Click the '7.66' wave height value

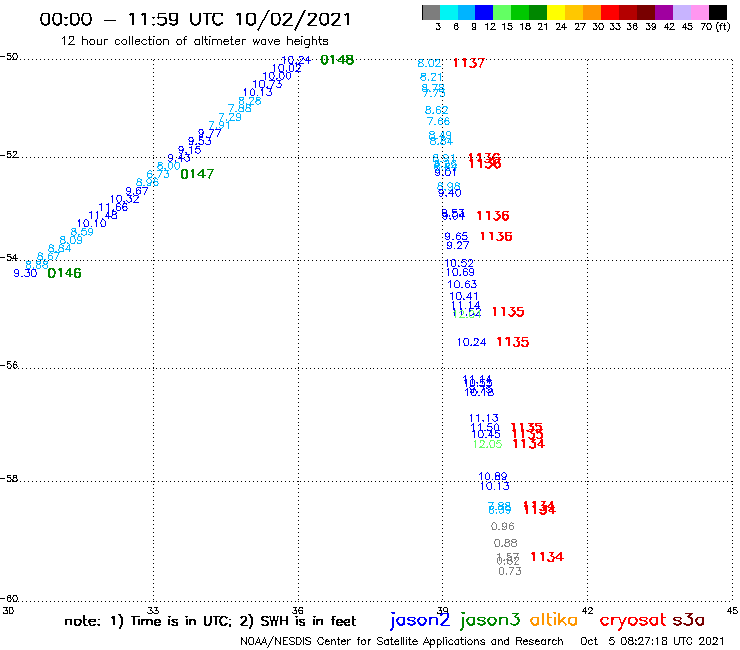pyautogui.click(x=438, y=121)
